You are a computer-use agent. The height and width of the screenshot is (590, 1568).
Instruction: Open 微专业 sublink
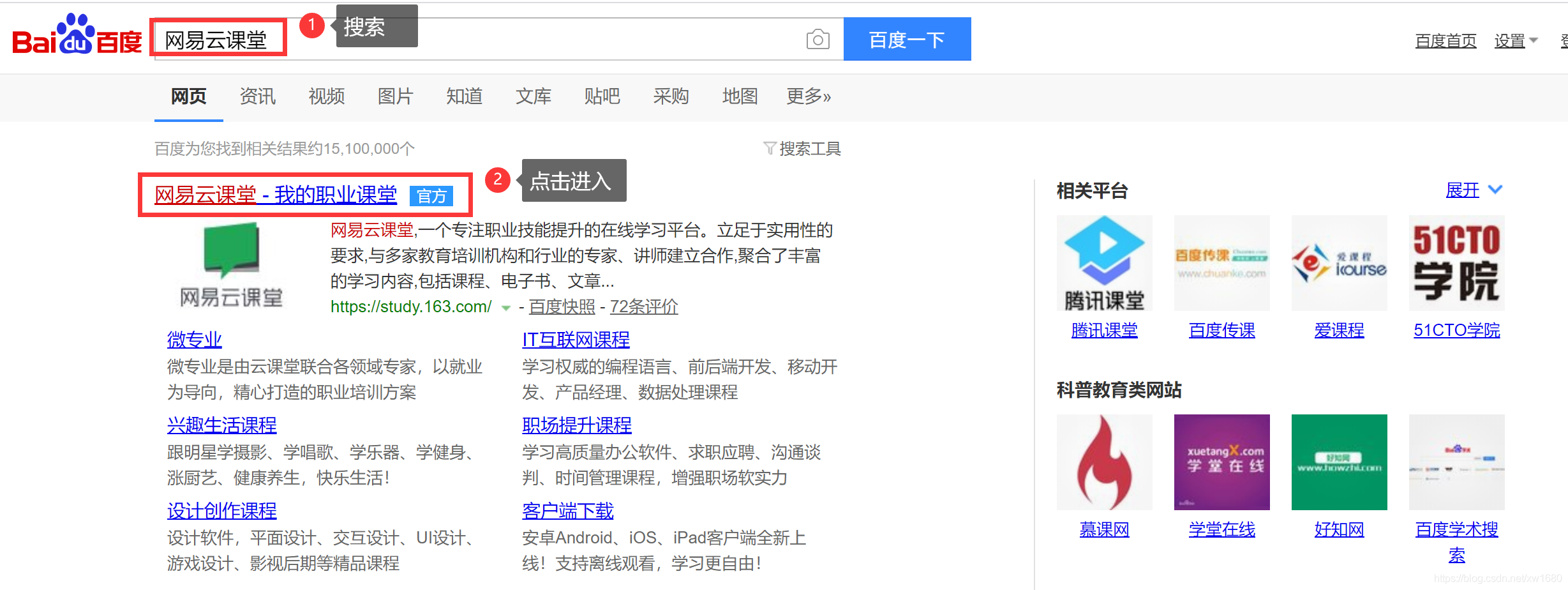[195, 340]
